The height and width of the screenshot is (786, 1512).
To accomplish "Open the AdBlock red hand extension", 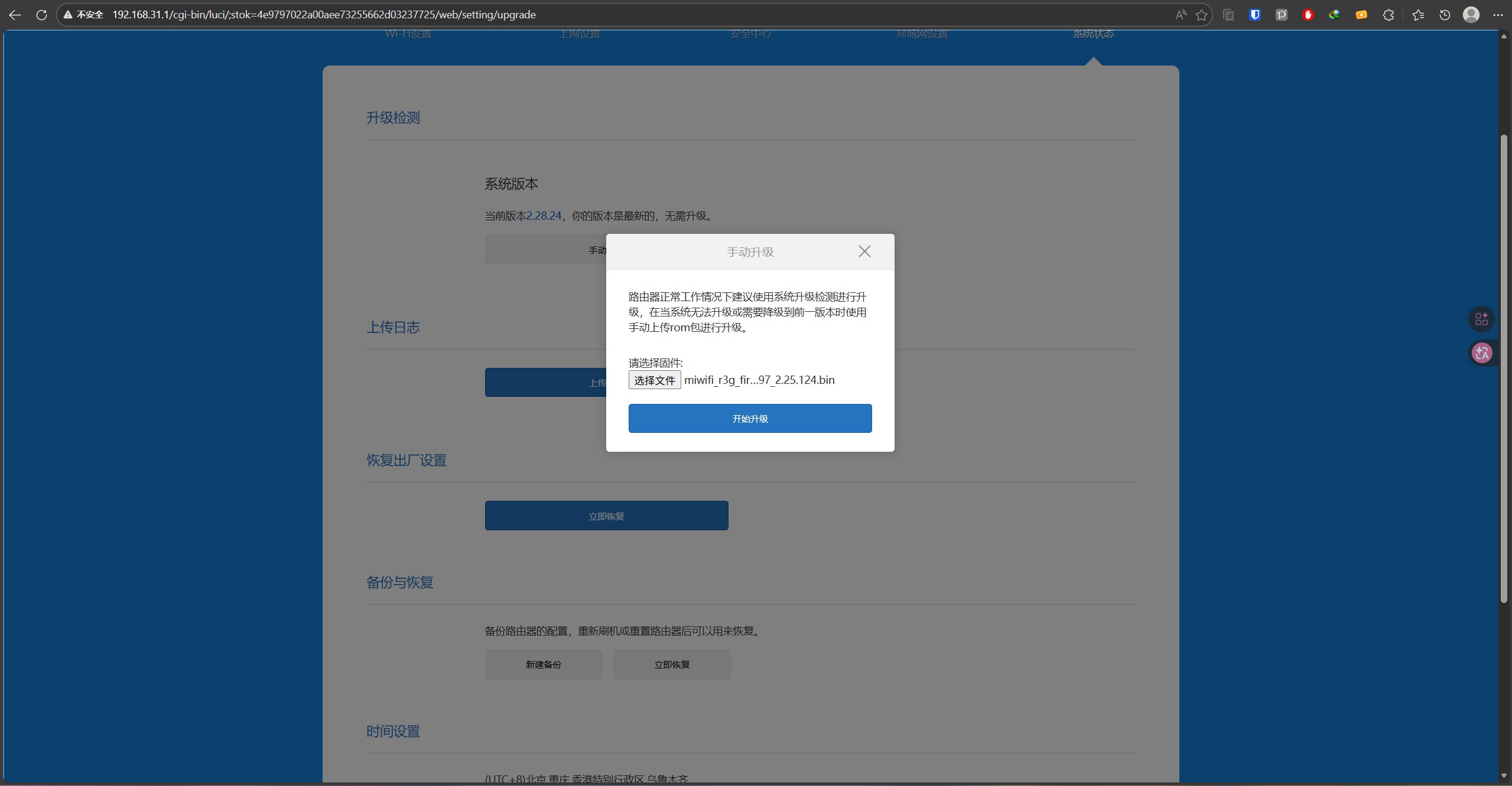I will (1308, 15).
